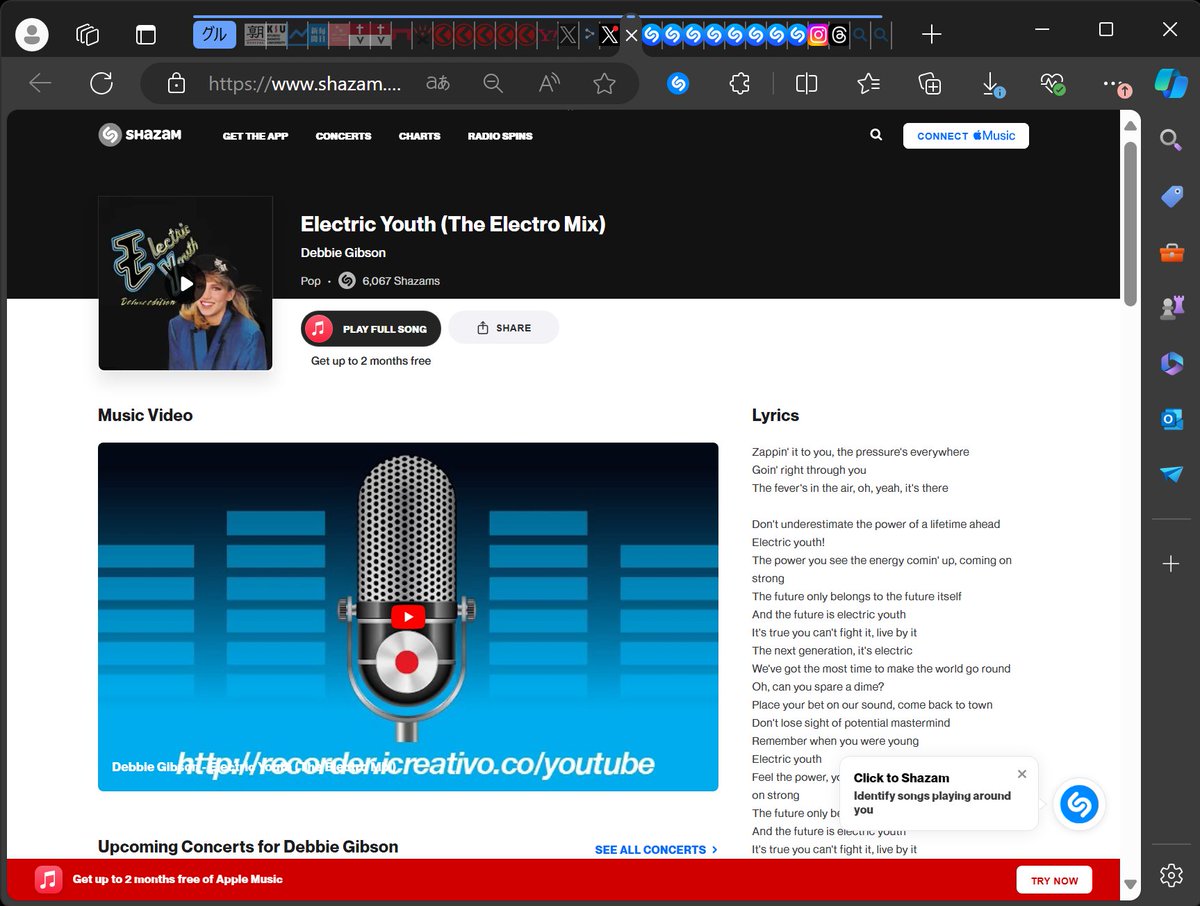This screenshot has height=906, width=1200.
Task: Start Read aloud from address bar icon
Action: click(548, 84)
